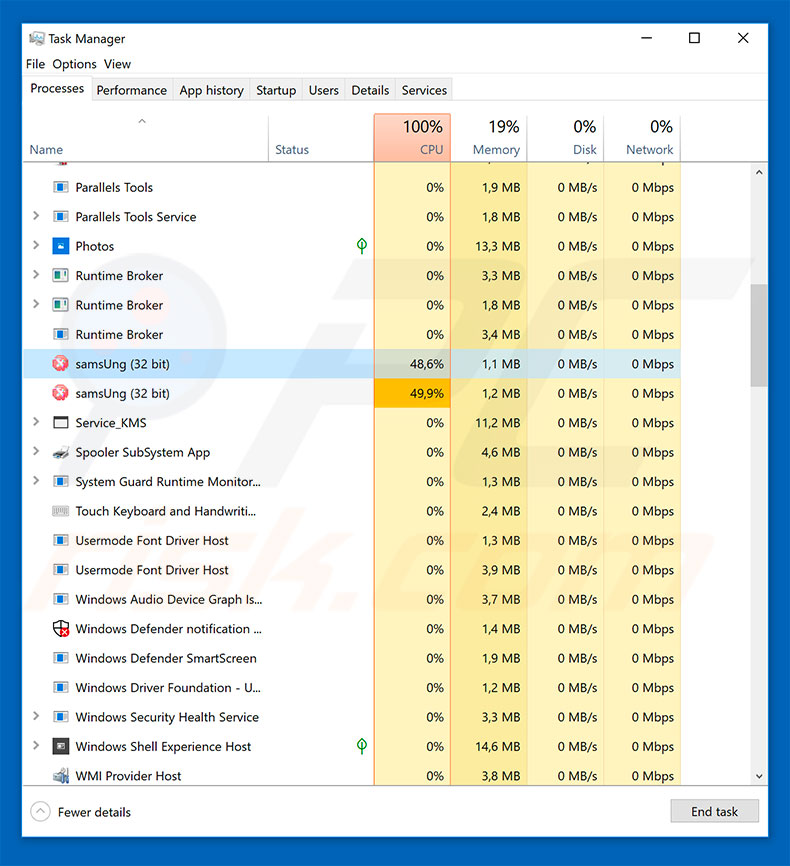Image resolution: width=790 pixels, height=866 pixels.
Task: Open the Options menu
Action: [75, 64]
